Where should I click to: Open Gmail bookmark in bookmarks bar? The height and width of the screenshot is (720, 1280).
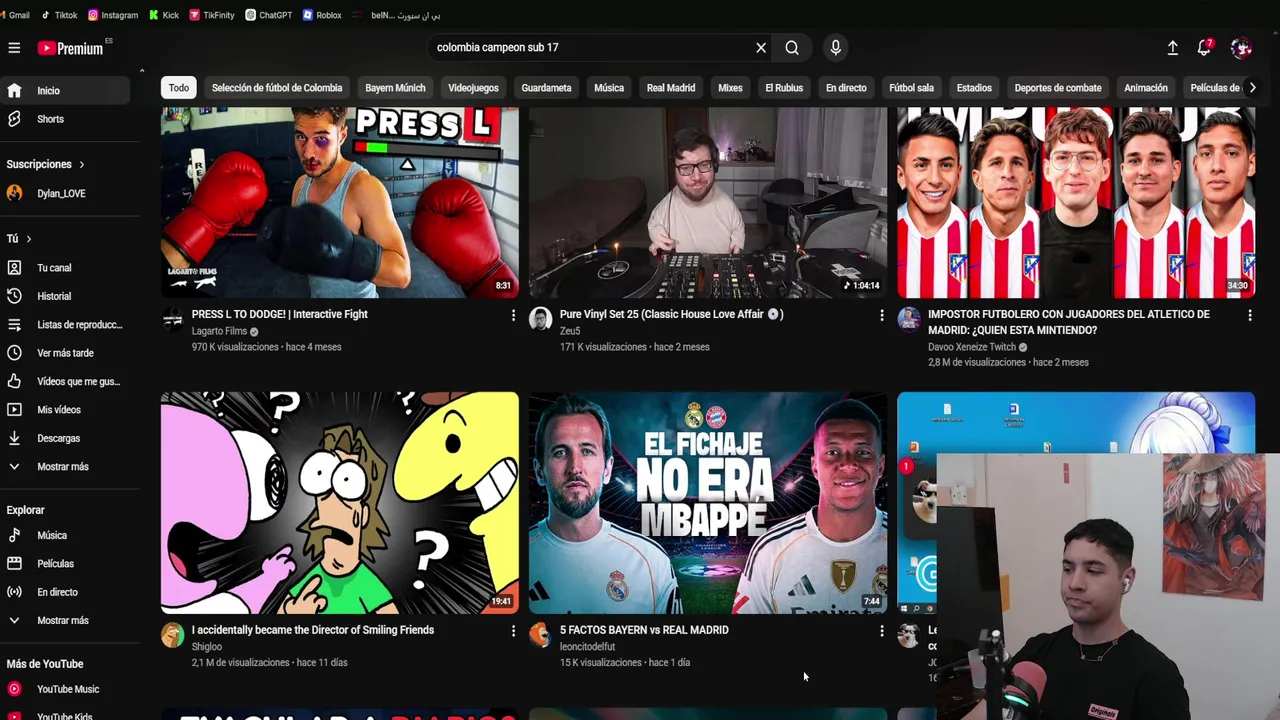click(15, 15)
